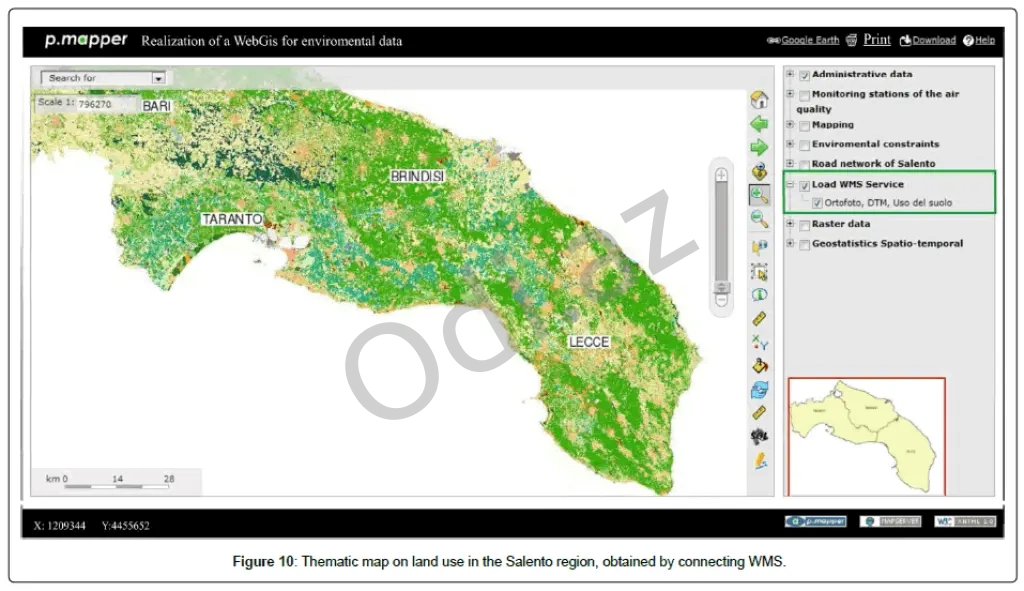
Task: Expand the Mapping layer group
Action: (x=790, y=125)
